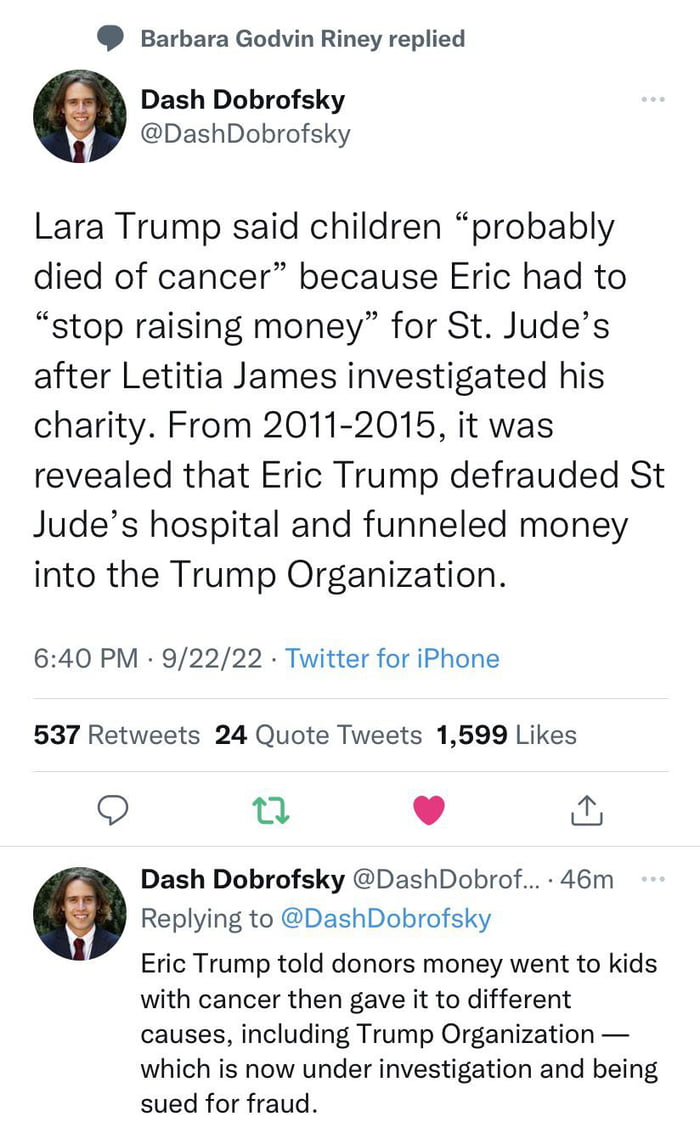The width and height of the screenshot is (700, 1133).
Task: Unlike the tweet via the heart
Action: tap(428, 811)
